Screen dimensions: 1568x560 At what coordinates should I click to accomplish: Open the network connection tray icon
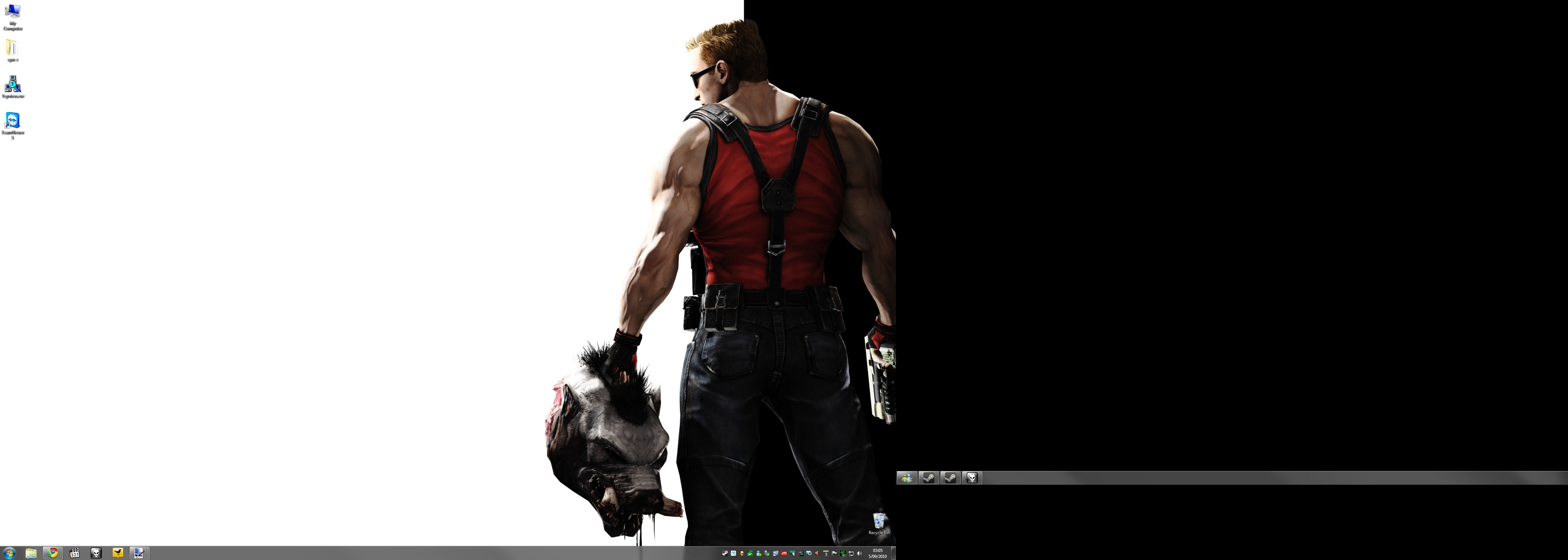[851, 553]
